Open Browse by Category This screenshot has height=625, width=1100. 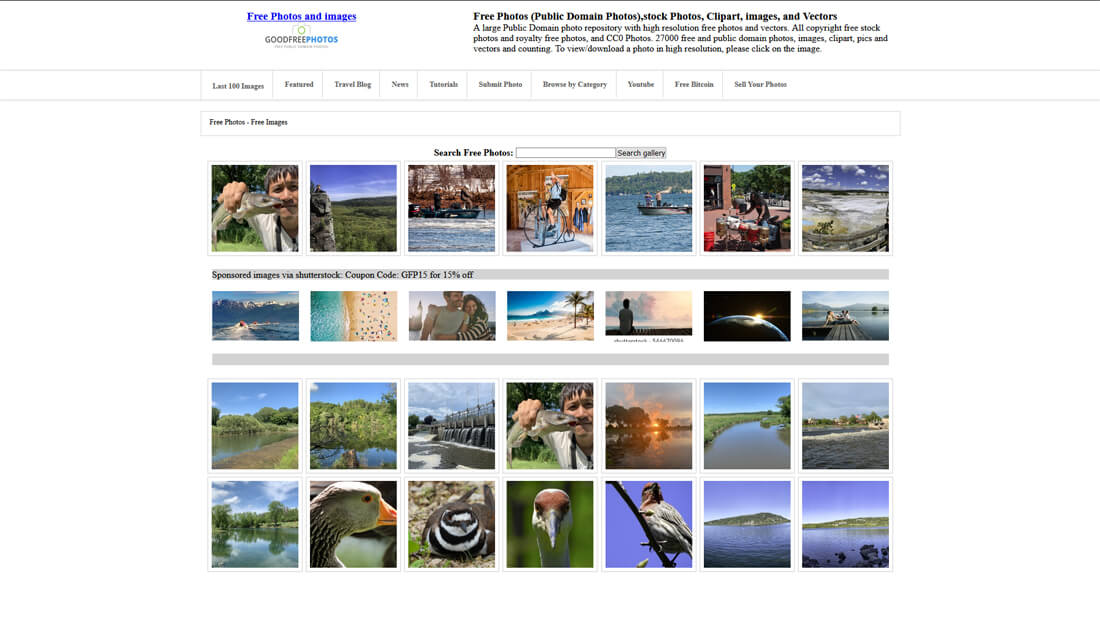point(574,84)
